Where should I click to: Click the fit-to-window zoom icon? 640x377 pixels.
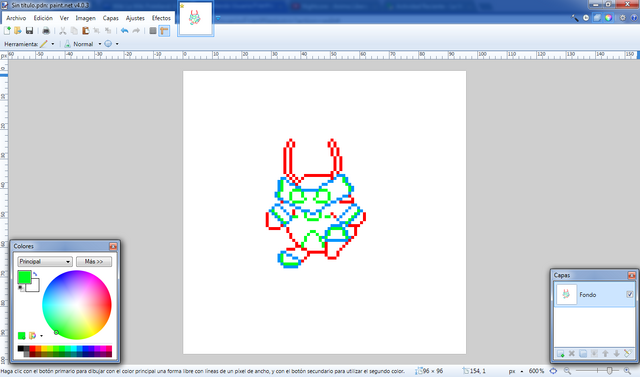(x=553, y=371)
